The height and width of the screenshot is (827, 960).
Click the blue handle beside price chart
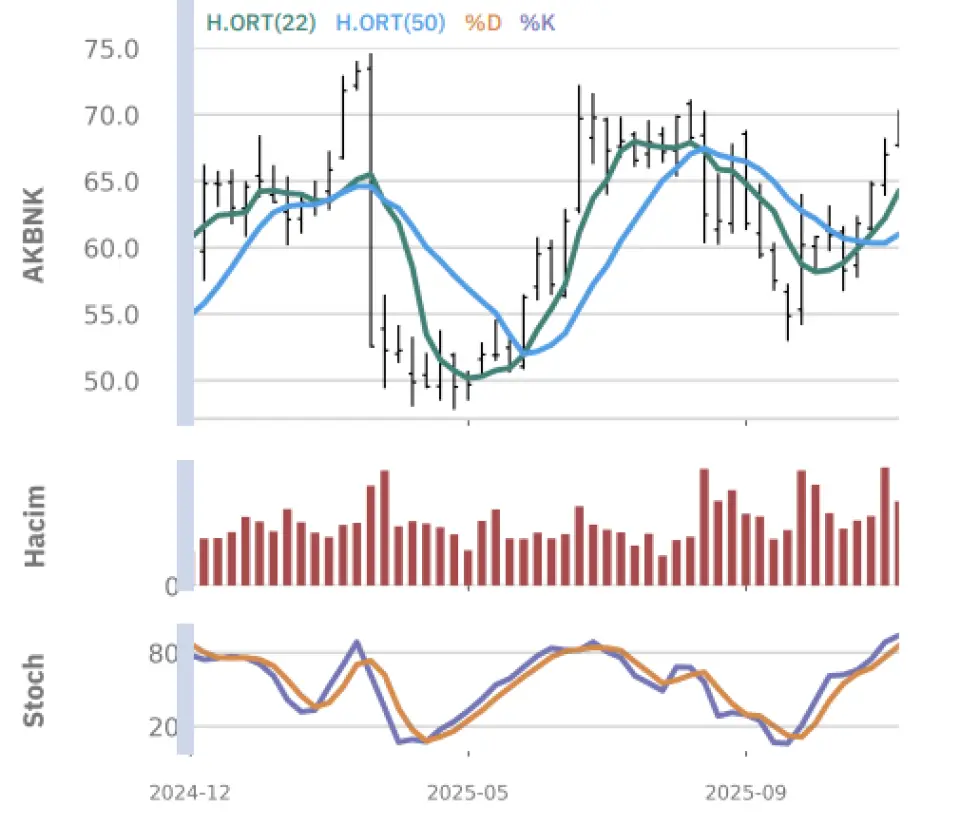click(x=185, y=212)
